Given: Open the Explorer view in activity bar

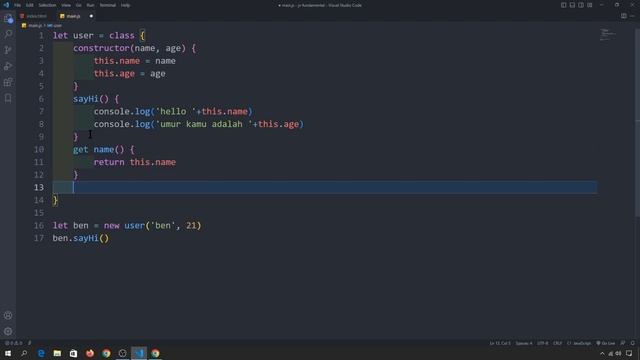Looking at the screenshot, I should point(8,18).
